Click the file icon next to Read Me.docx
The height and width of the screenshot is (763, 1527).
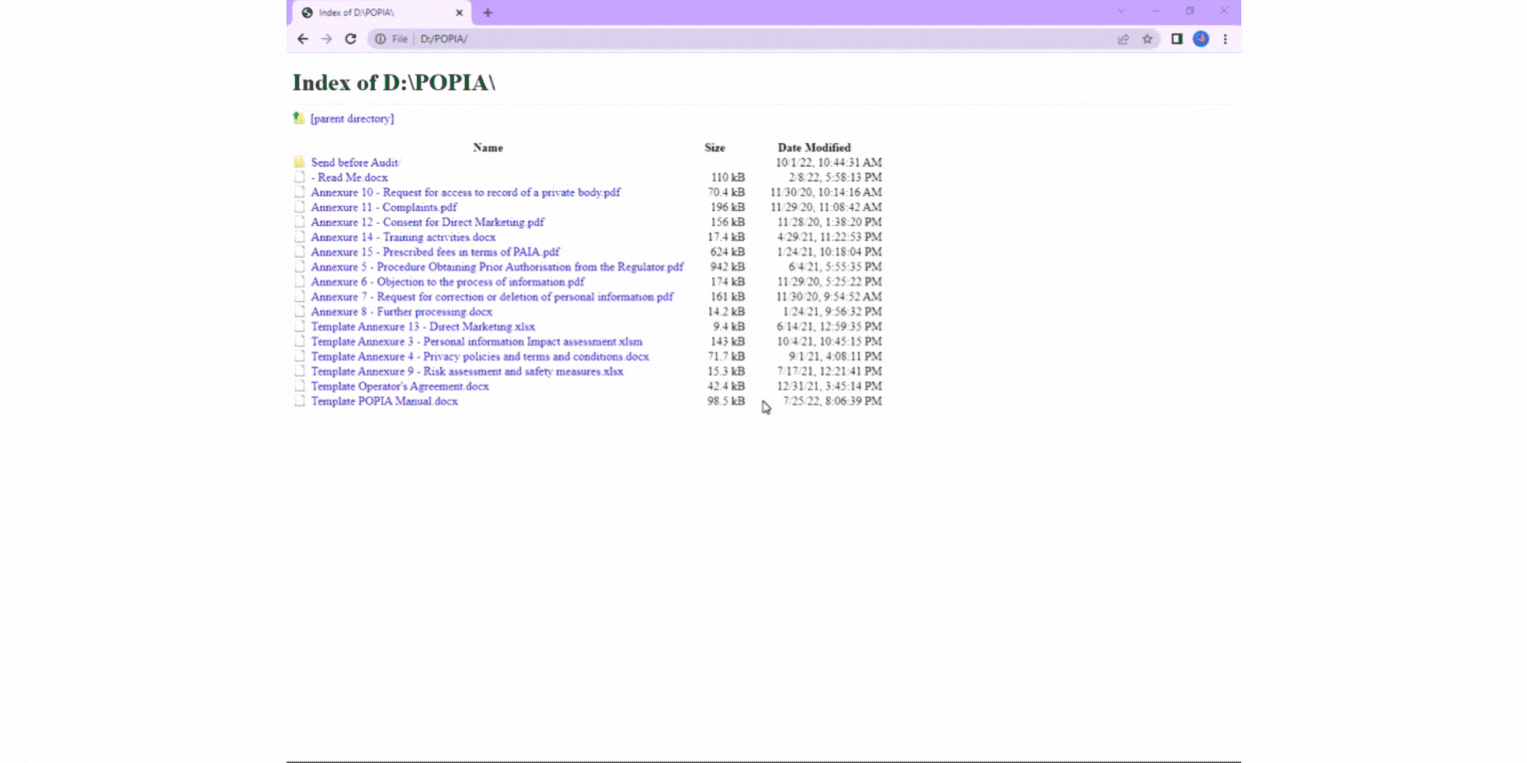point(299,177)
